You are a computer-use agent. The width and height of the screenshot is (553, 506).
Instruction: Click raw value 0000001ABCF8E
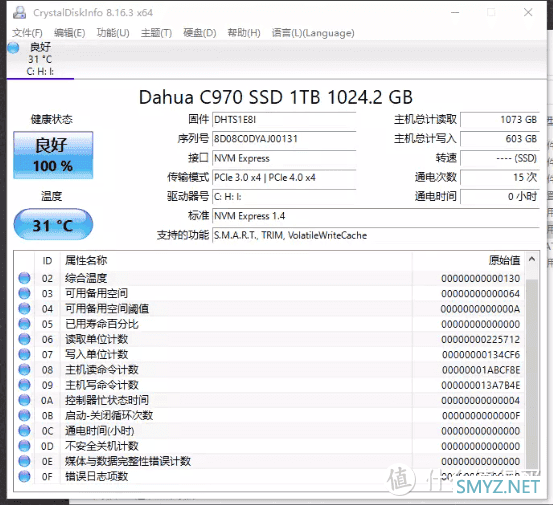[481, 370]
